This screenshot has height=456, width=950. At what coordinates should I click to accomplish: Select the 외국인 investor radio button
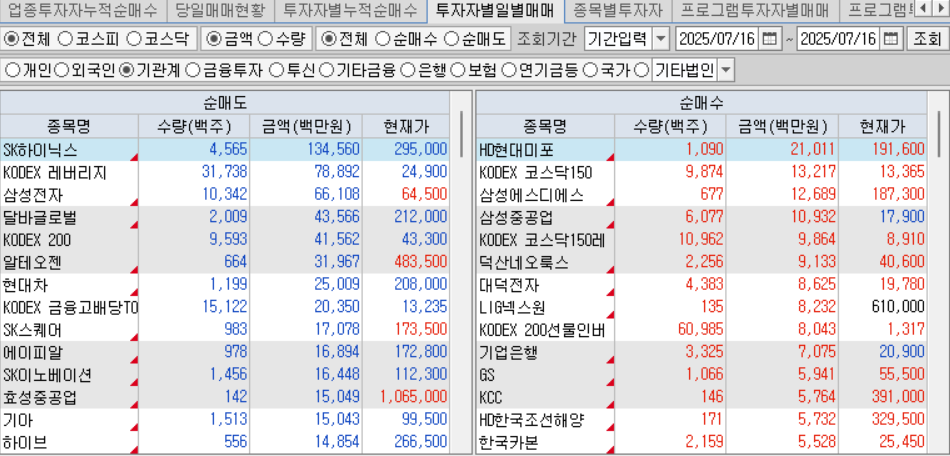(62, 71)
